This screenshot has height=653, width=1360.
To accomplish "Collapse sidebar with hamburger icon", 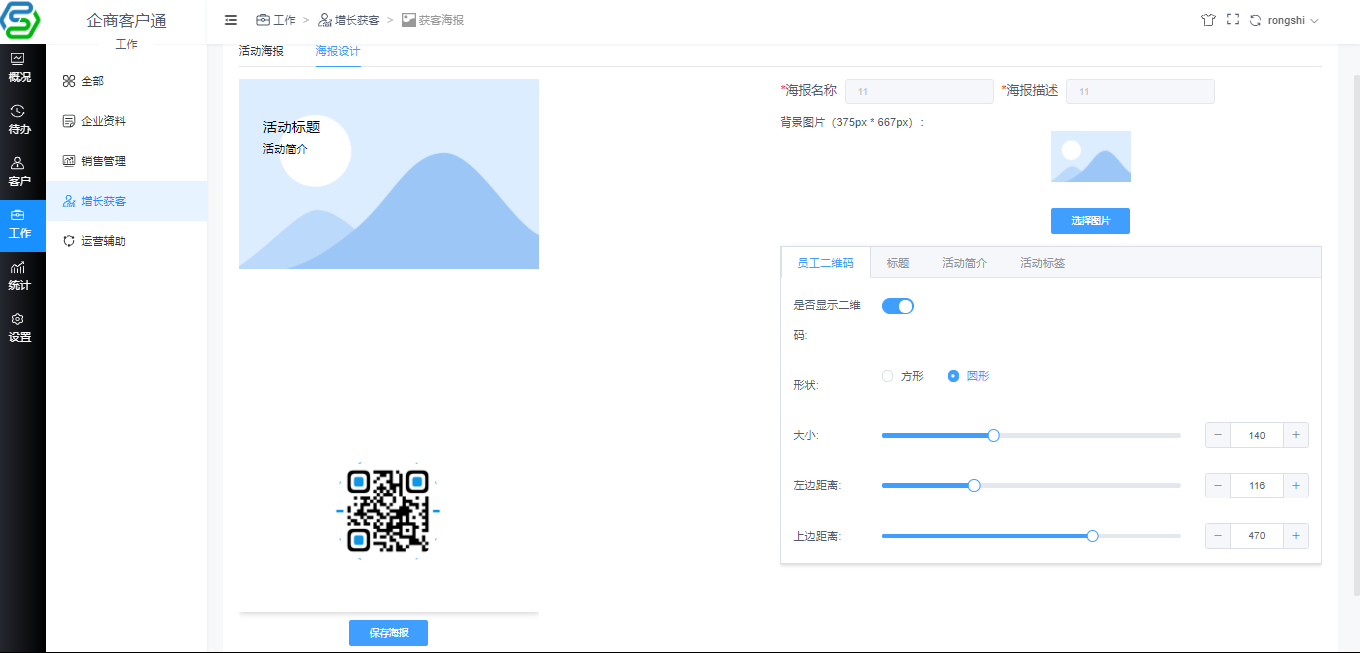I will [231, 20].
